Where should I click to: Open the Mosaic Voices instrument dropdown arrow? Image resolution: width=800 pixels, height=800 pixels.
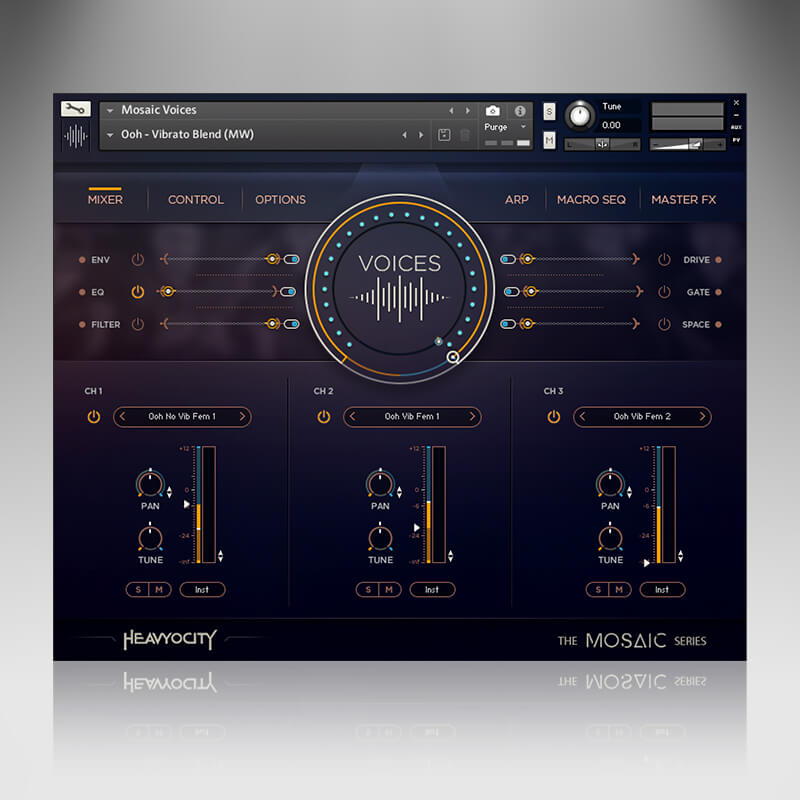(110, 110)
